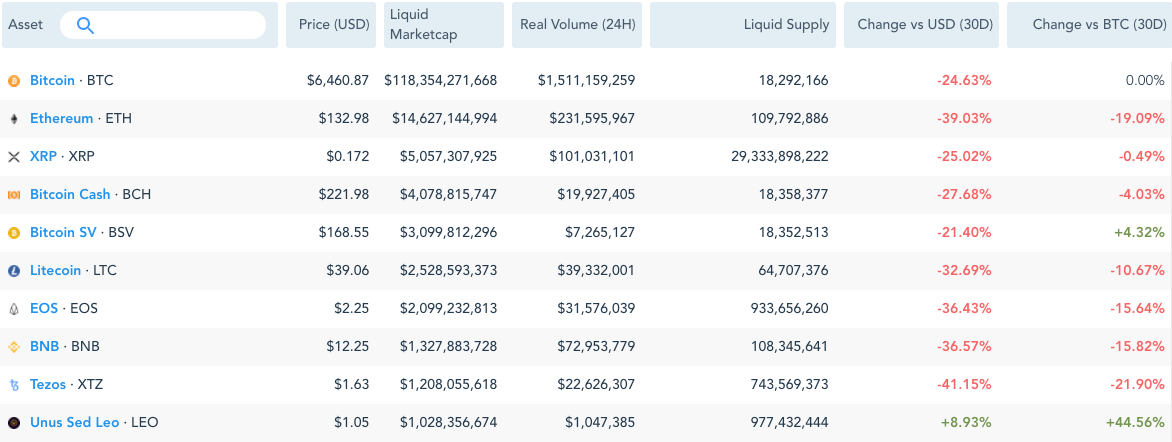Select Bitcoin liquid supply 18,292,166
This screenshot has width=1172, height=442.
click(794, 80)
